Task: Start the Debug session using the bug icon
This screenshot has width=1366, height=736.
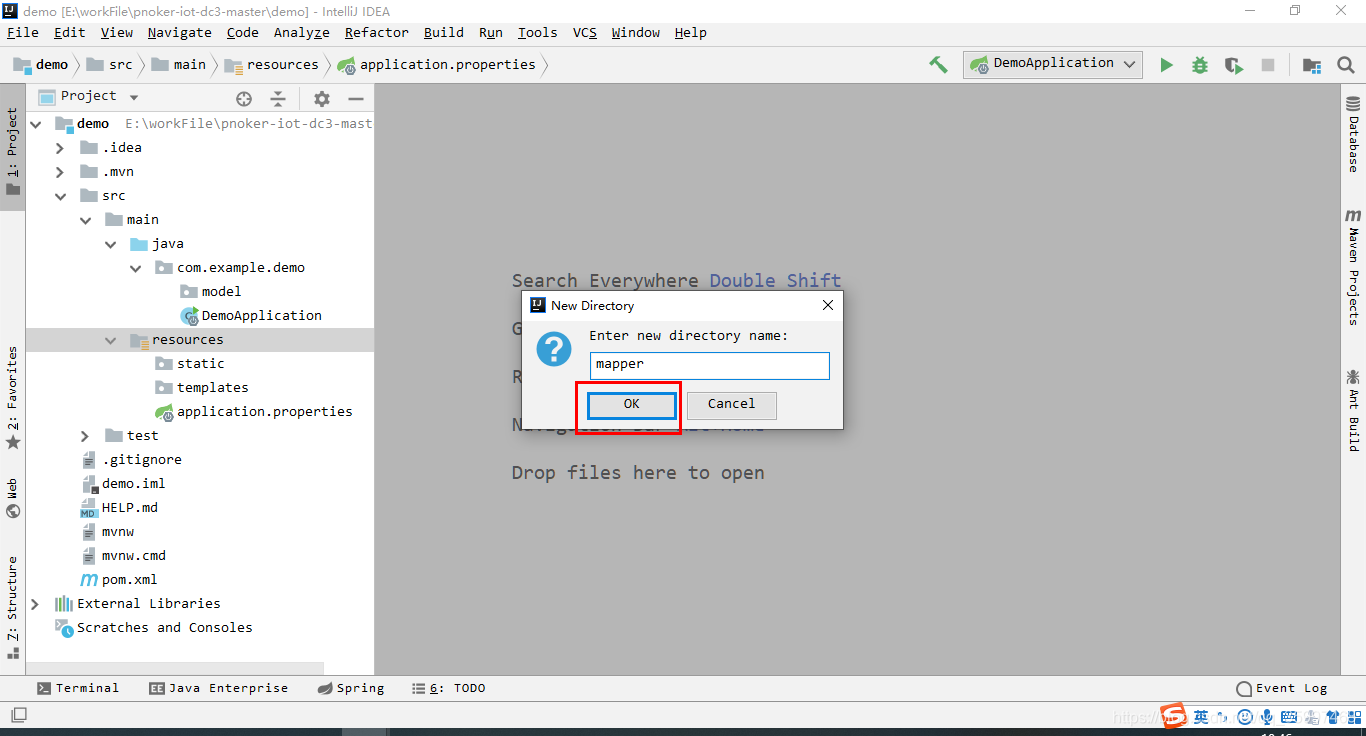Action: tap(1199, 63)
